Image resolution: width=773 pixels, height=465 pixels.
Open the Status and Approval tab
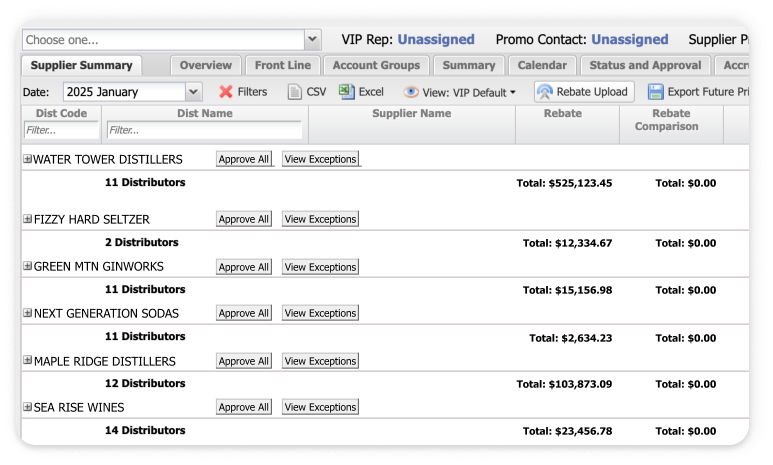tap(644, 65)
